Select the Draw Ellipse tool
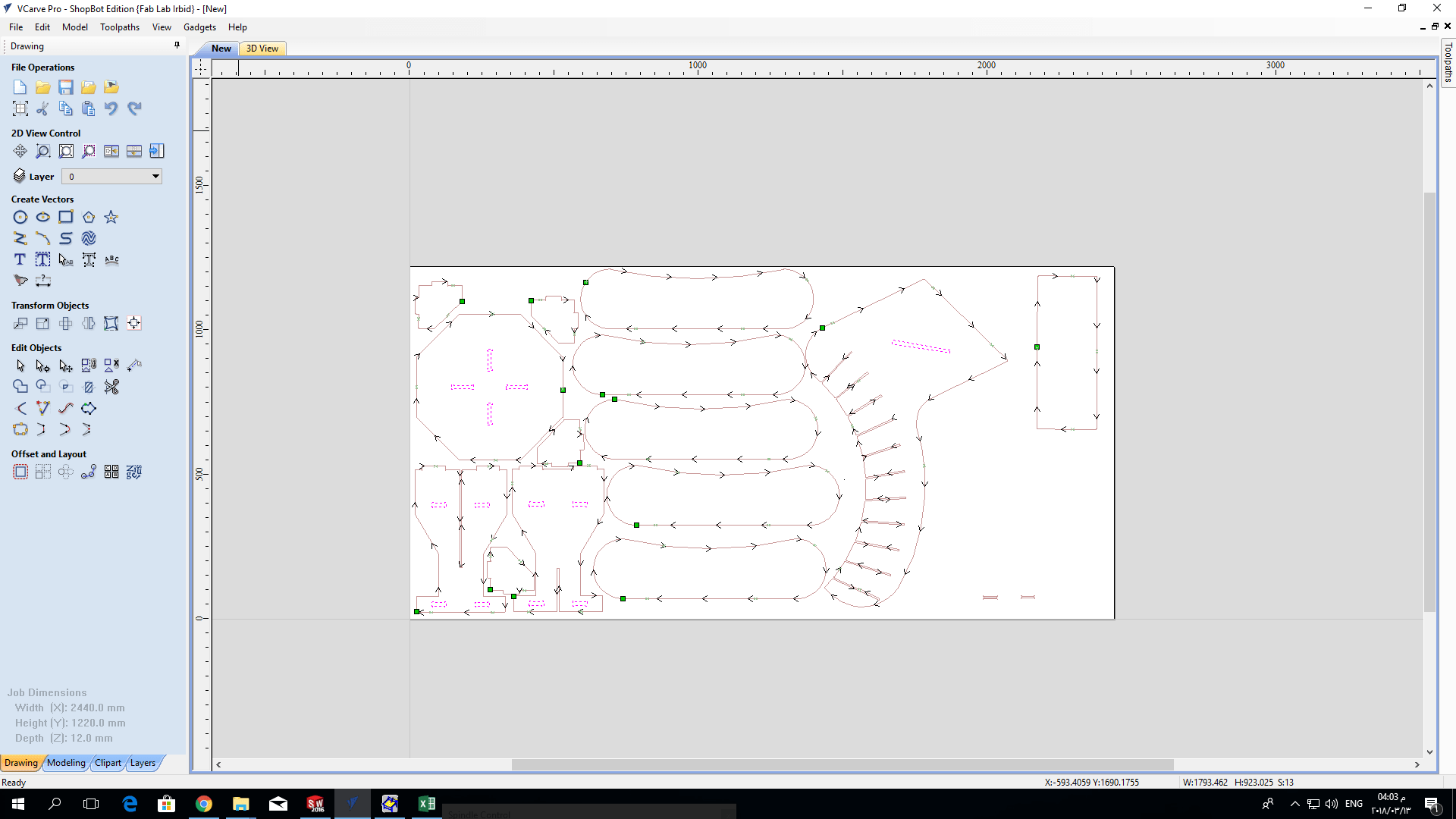 (43, 217)
